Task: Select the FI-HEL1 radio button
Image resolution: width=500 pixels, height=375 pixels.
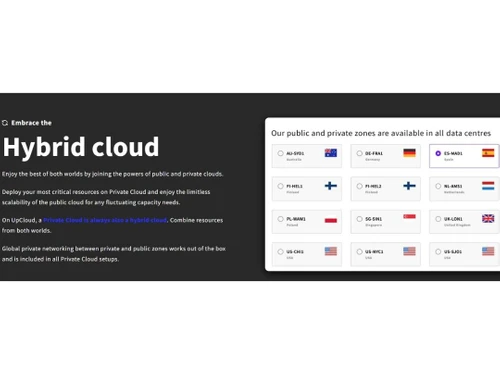Action: click(280, 186)
